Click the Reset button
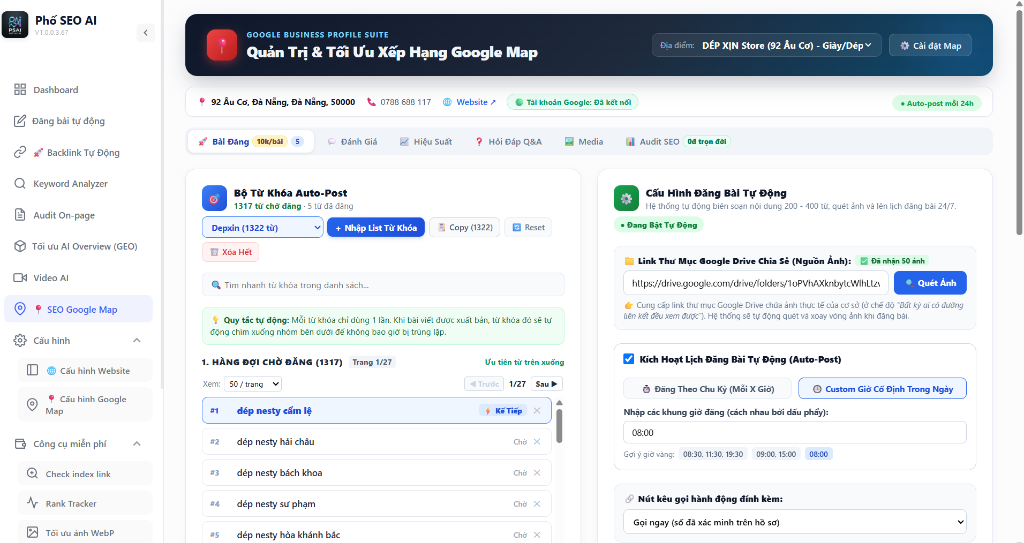The height and width of the screenshot is (543, 1024). (528, 227)
